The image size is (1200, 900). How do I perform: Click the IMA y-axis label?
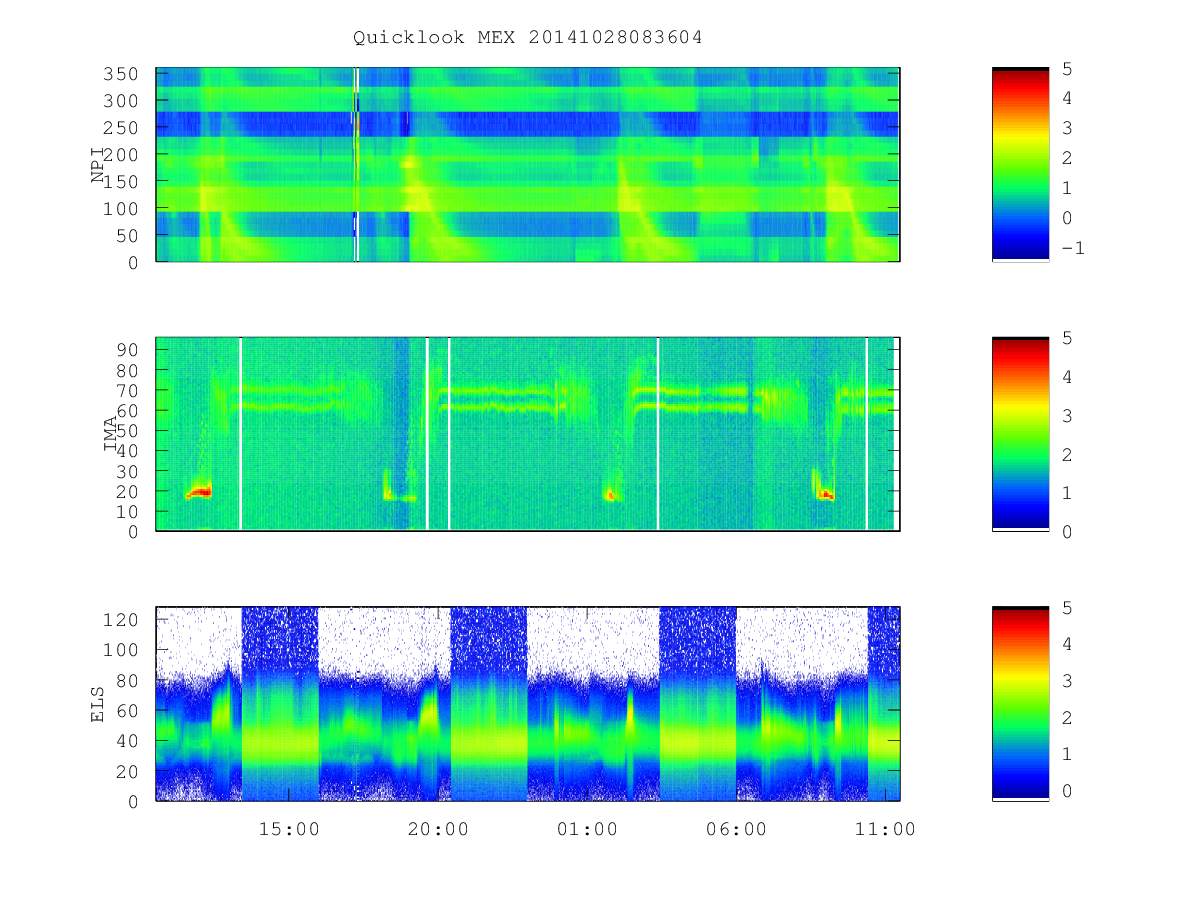pos(110,434)
